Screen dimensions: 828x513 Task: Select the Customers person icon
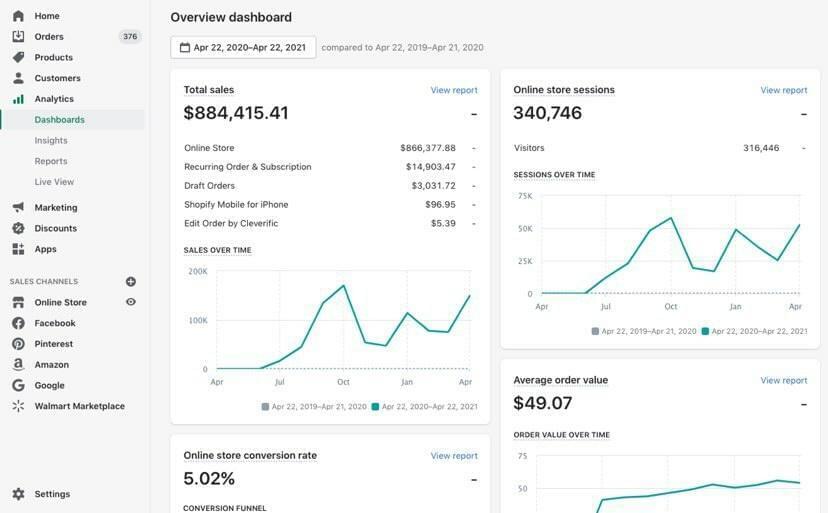[18, 78]
